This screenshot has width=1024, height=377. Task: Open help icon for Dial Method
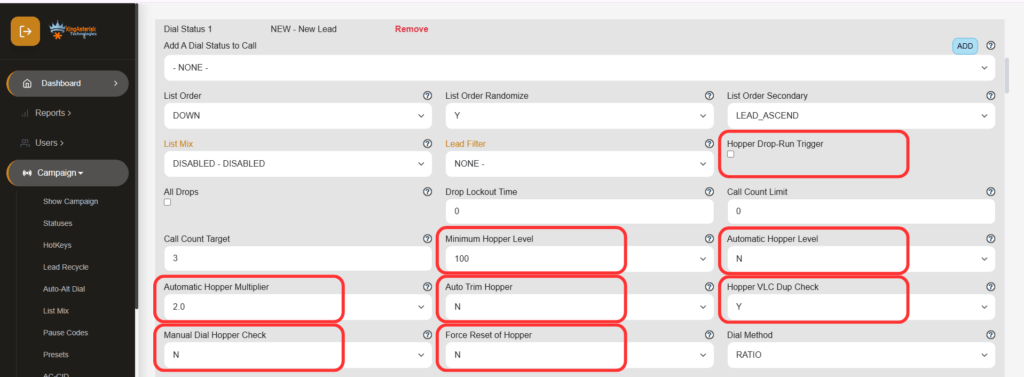pos(991,335)
